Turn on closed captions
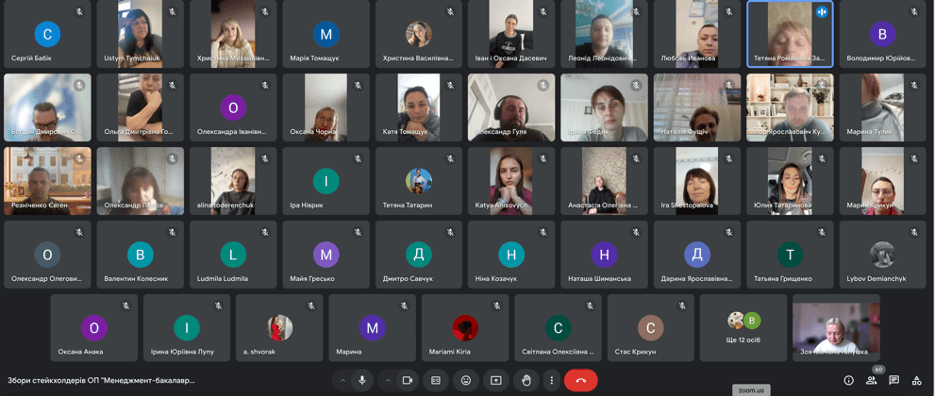This screenshot has width=936, height=396. [436, 380]
